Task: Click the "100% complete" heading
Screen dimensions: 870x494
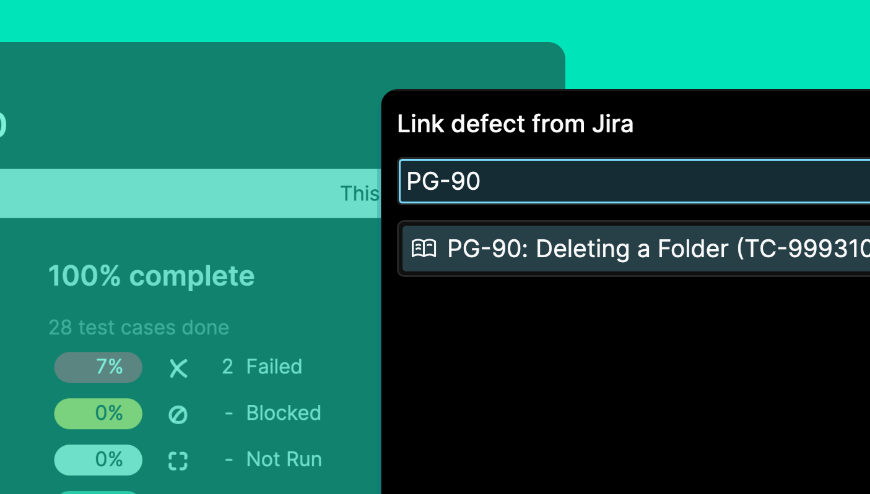Action: point(151,276)
